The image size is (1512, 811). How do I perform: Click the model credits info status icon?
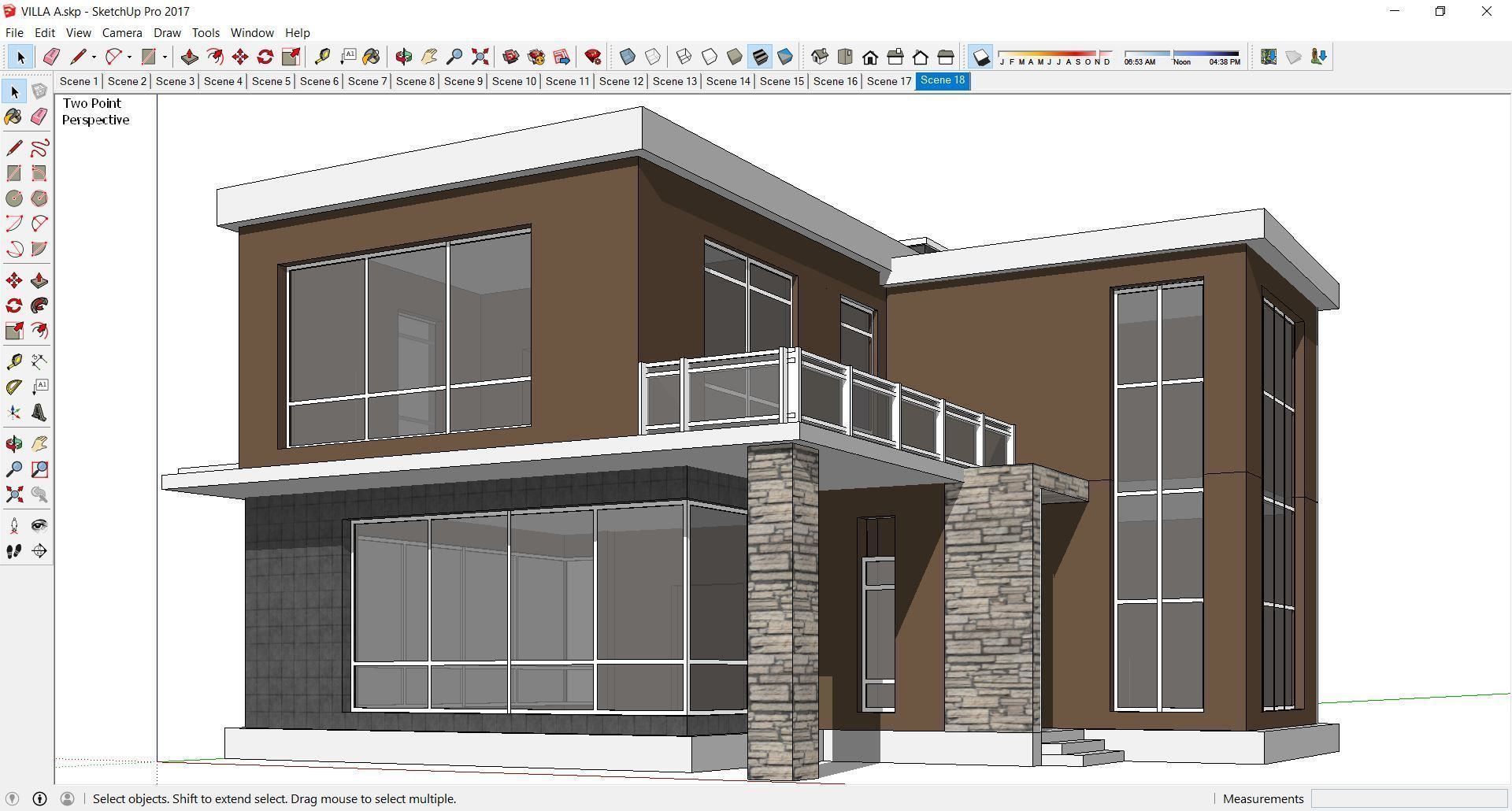tap(39, 798)
